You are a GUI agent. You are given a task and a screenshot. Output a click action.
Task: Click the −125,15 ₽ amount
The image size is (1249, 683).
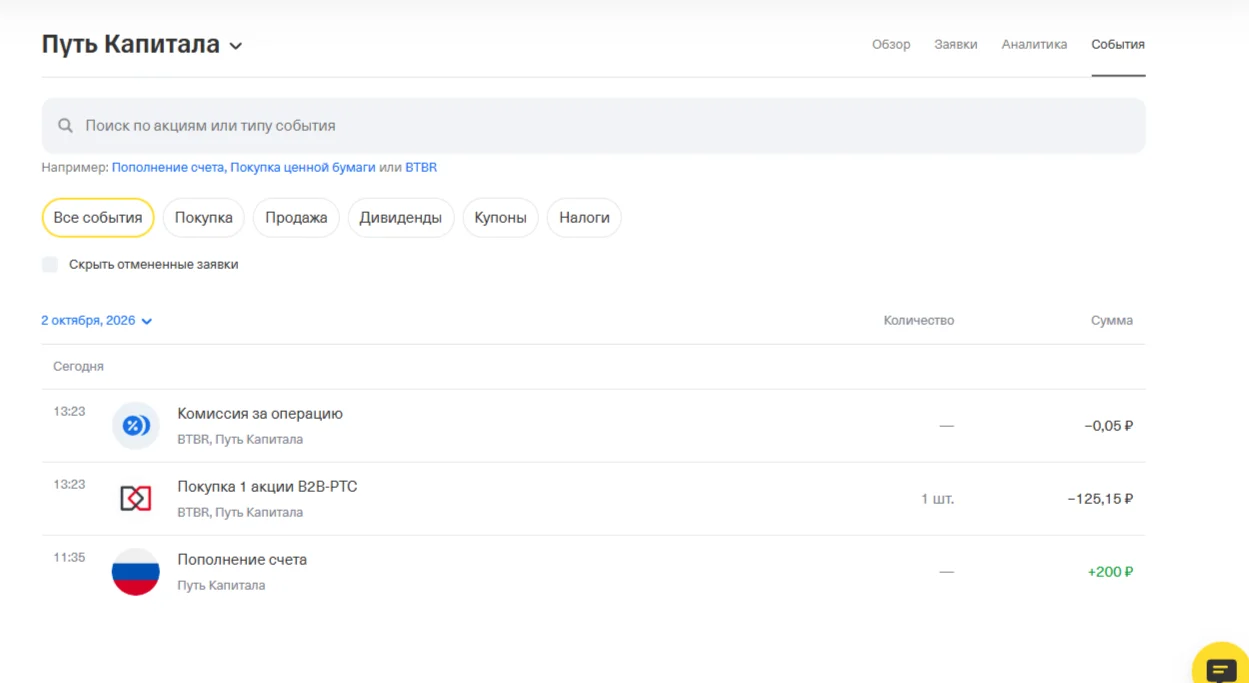[x=1100, y=499]
